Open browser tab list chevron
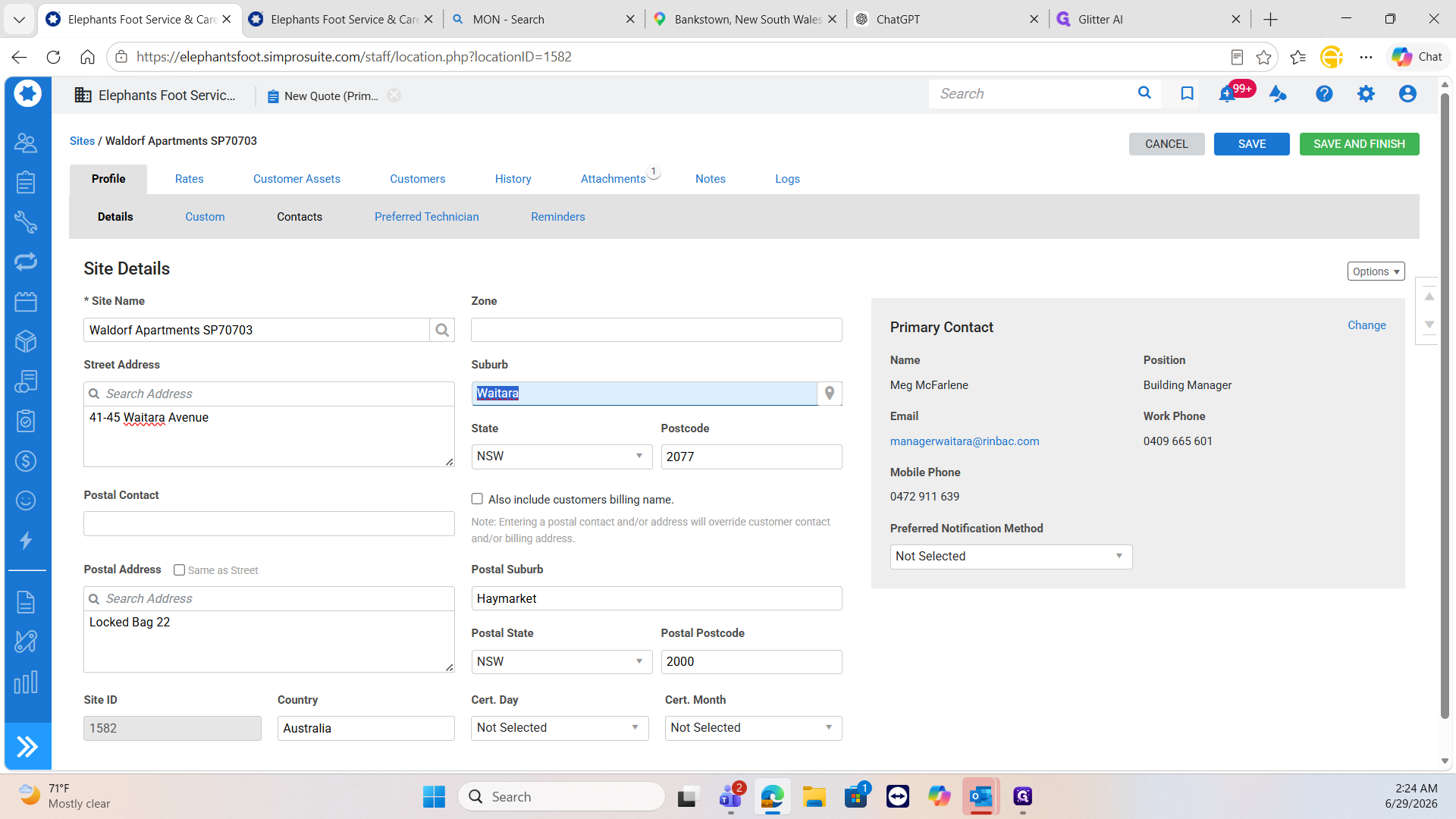The width and height of the screenshot is (1456, 819). pos(19,19)
